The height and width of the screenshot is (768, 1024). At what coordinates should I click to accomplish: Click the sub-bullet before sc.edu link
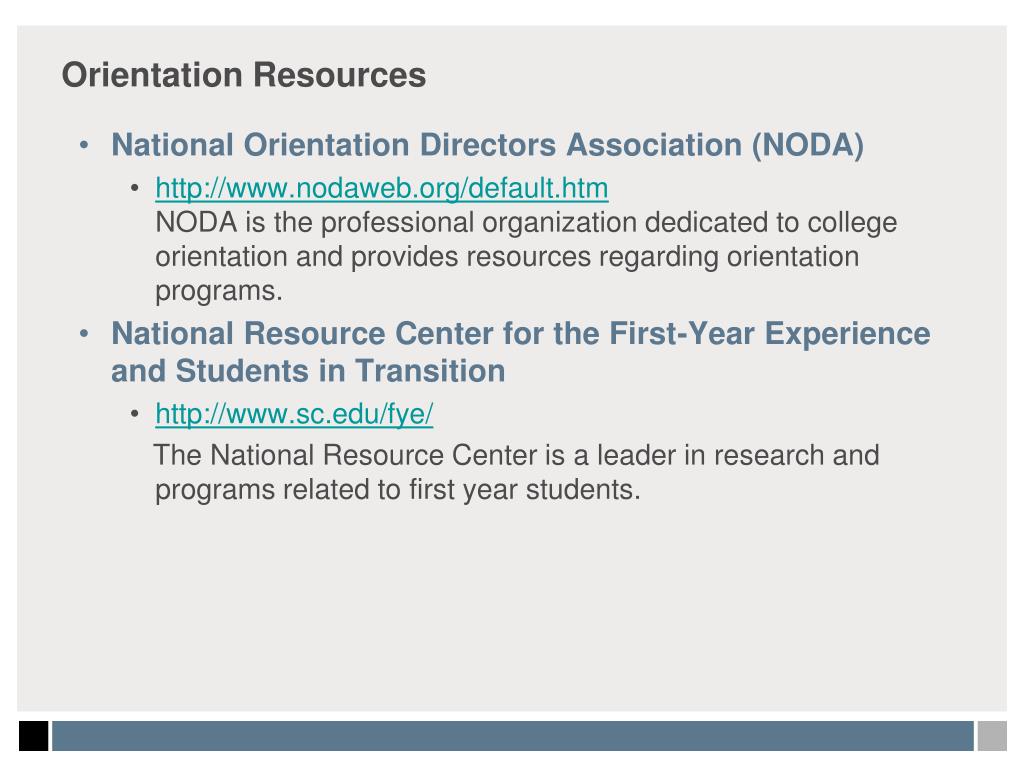coord(135,414)
